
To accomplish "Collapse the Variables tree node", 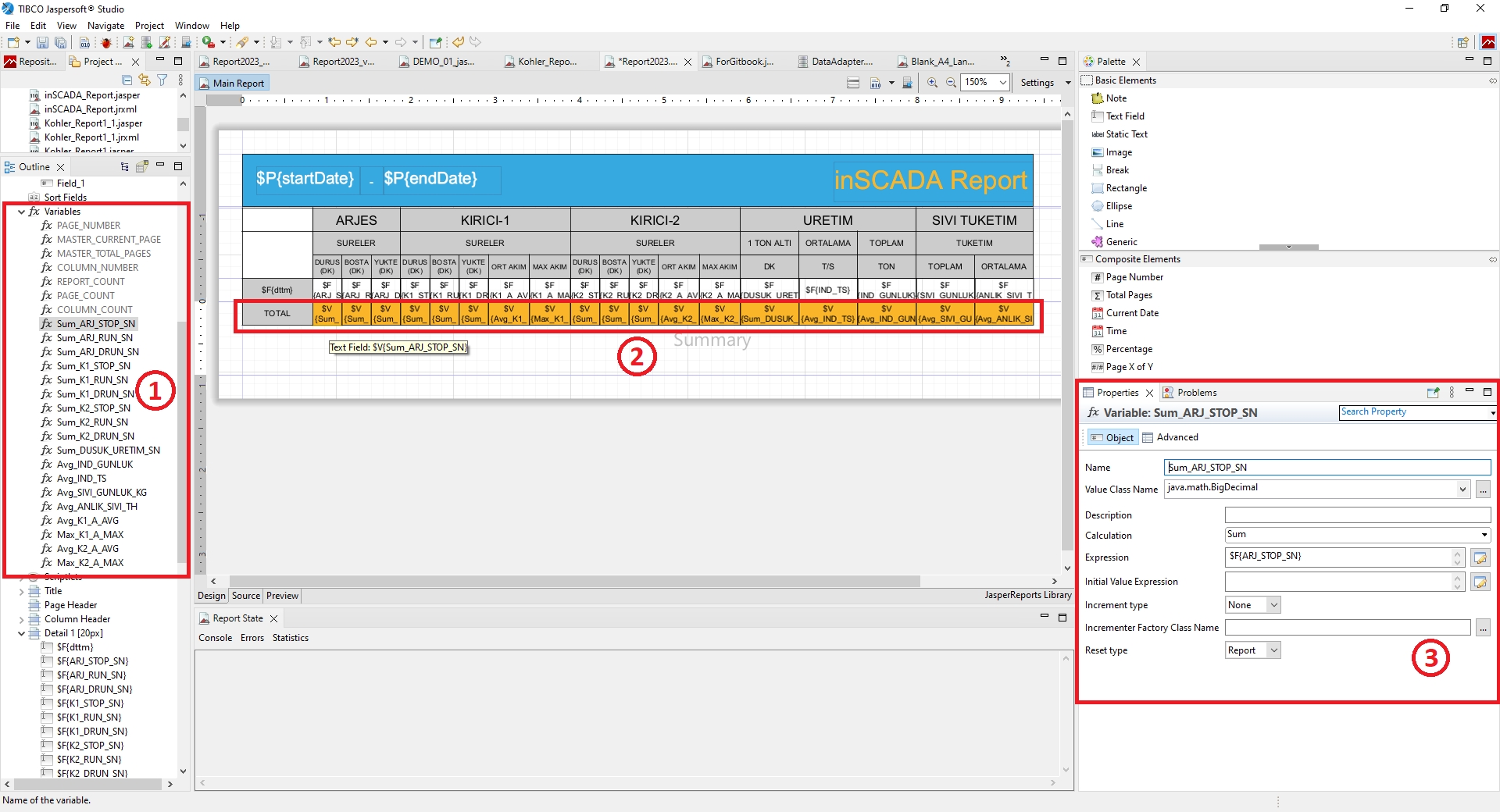I will 21,212.
